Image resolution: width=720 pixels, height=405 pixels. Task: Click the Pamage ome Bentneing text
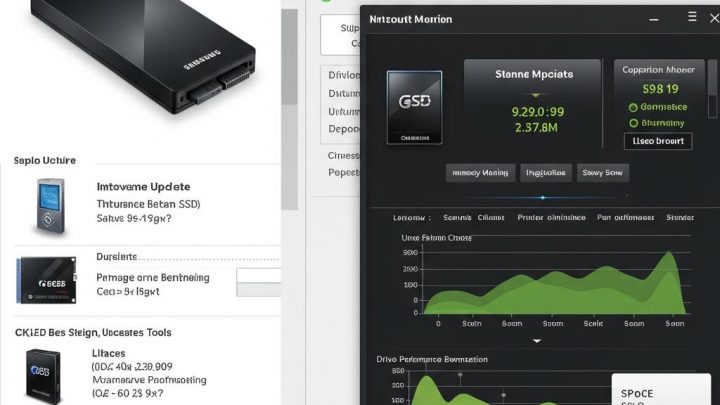pyautogui.click(x=153, y=277)
